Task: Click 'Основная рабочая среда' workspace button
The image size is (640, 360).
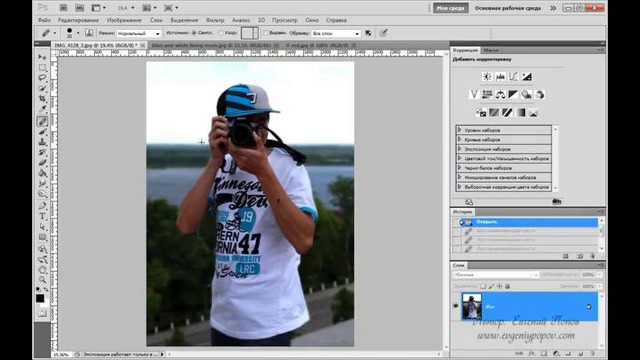Action: 508,8
